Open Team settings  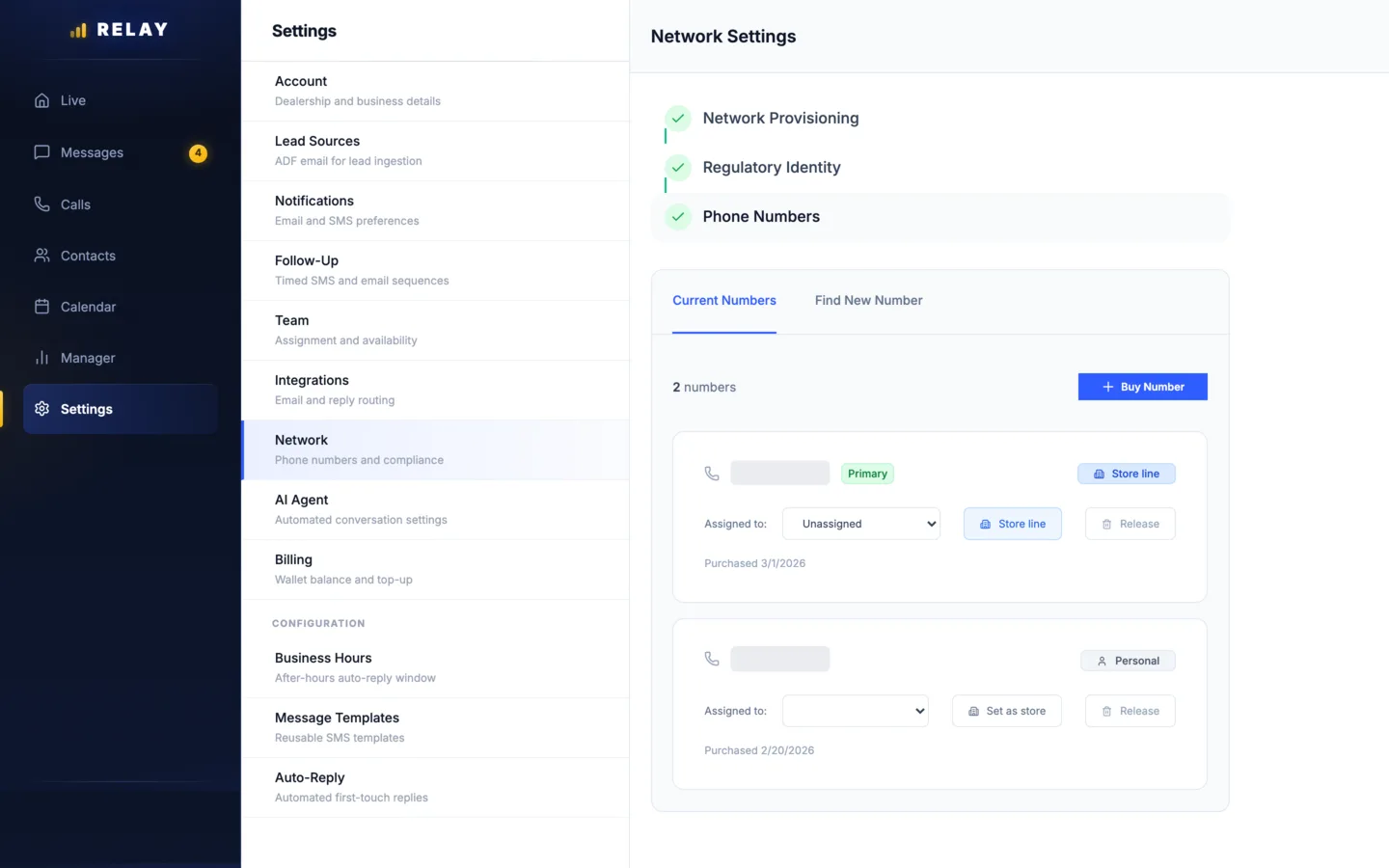click(435, 330)
